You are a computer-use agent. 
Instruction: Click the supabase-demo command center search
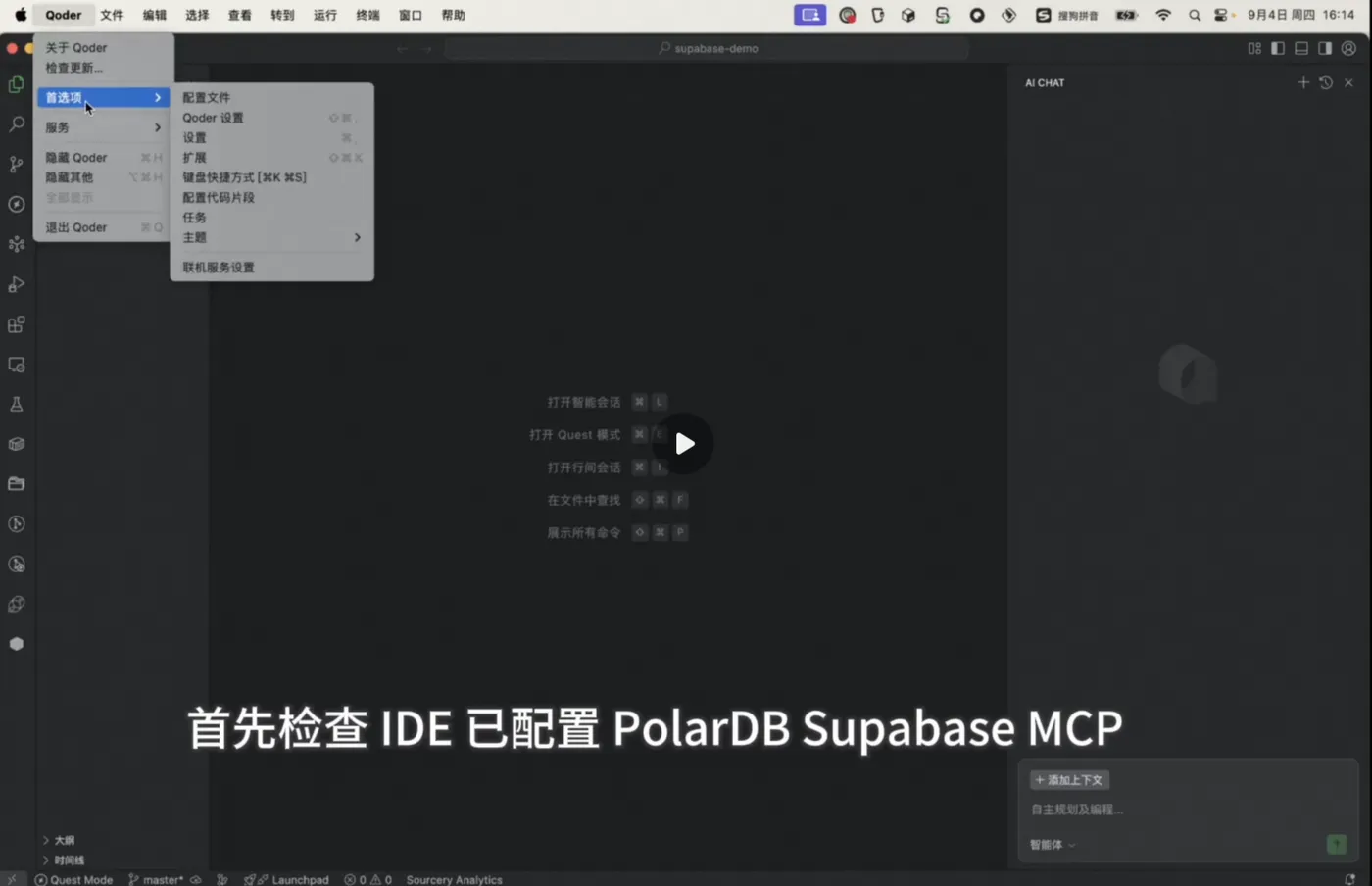(x=707, y=48)
